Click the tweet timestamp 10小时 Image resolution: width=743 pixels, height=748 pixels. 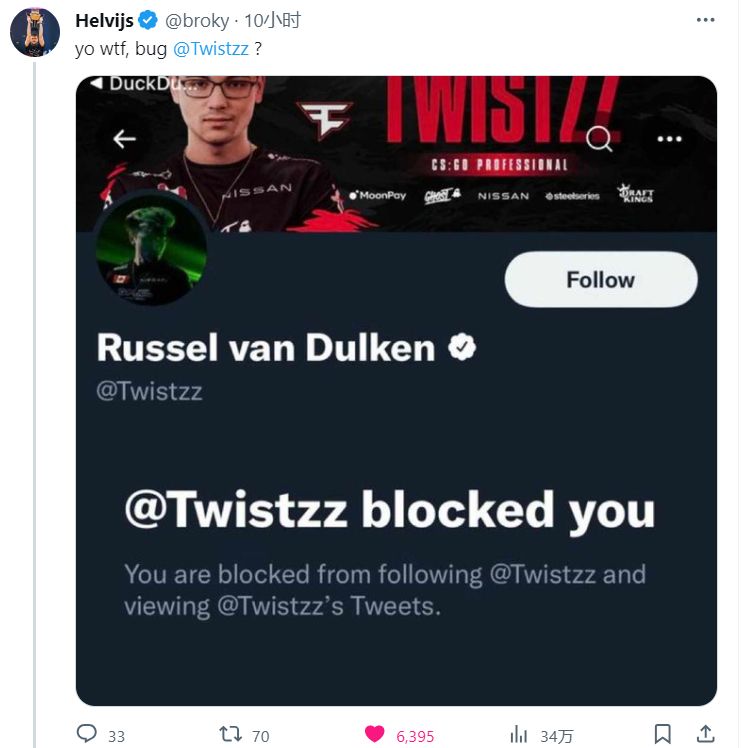(x=276, y=20)
